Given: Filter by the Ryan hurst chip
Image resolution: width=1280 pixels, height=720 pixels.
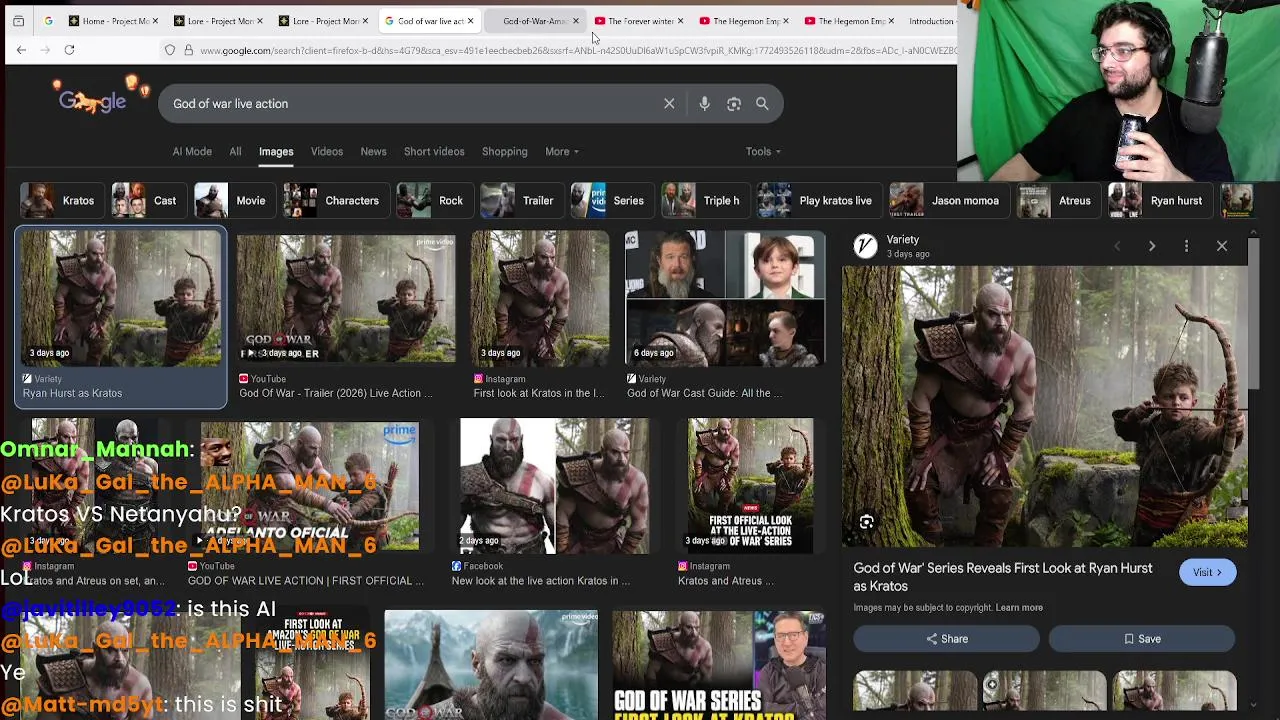Looking at the screenshot, I should (1158, 201).
